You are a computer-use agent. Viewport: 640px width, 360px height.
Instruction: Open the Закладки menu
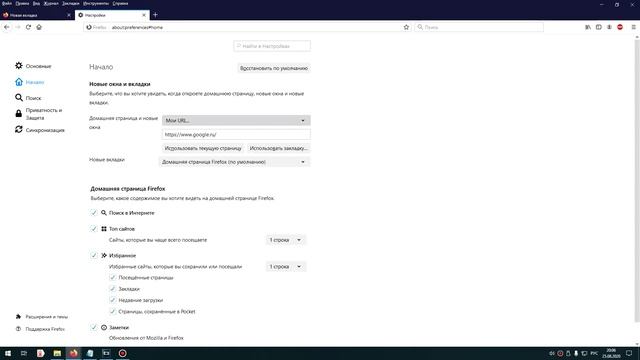coord(71,3)
